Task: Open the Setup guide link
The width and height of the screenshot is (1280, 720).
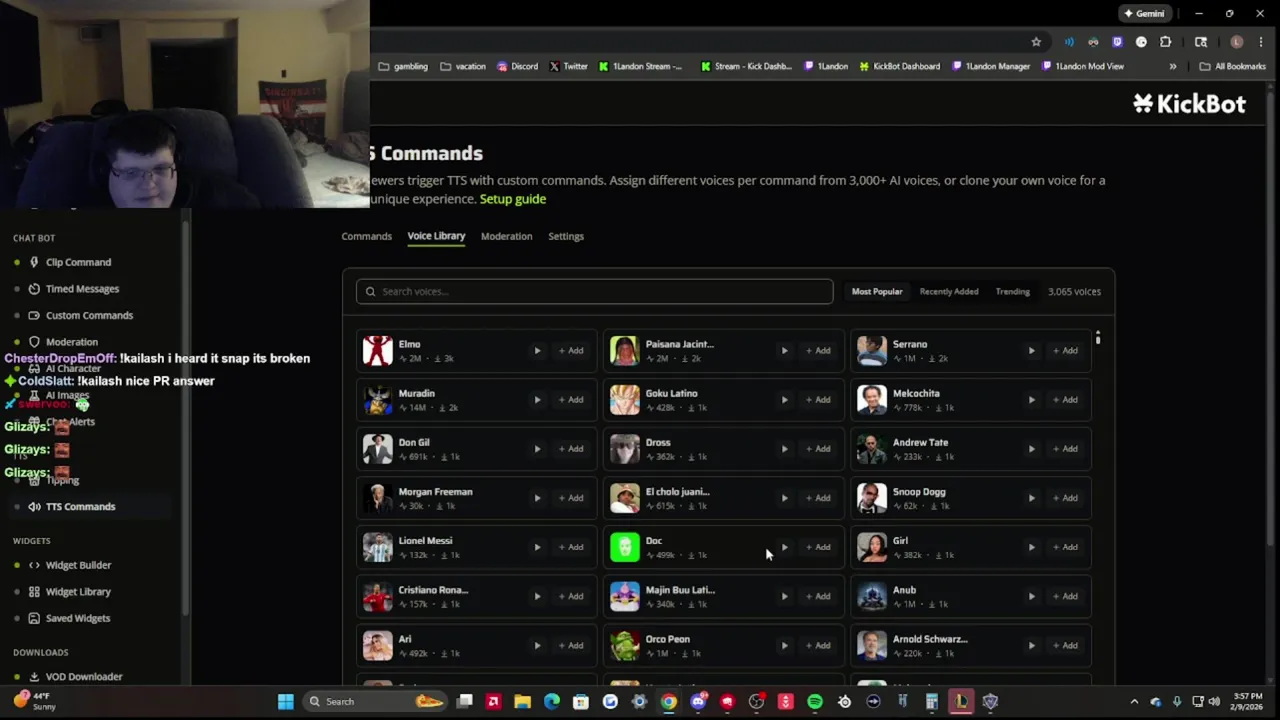Action: click(513, 199)
